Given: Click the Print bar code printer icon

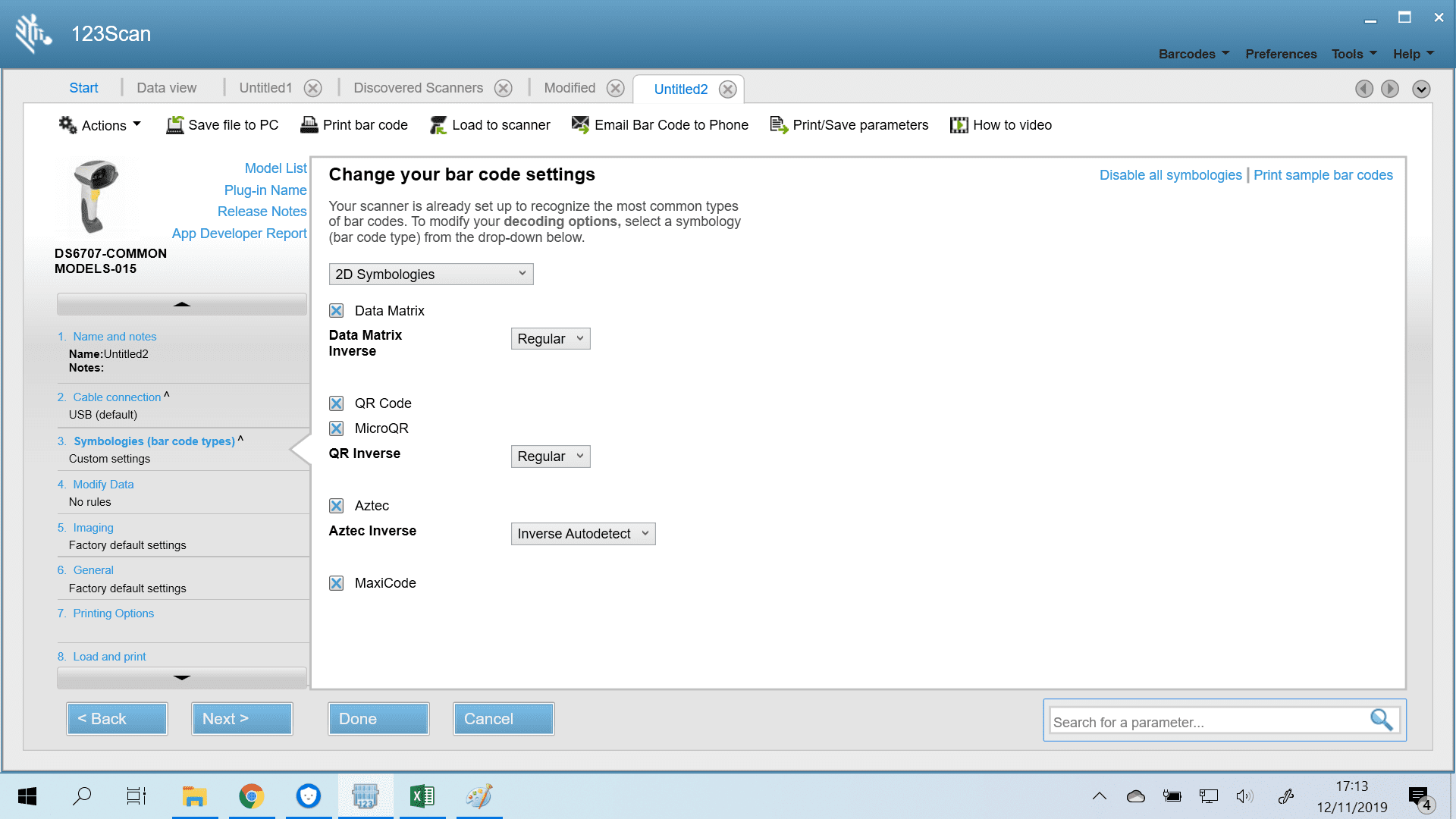Looking at the screenshot, I should pos(309,125).
